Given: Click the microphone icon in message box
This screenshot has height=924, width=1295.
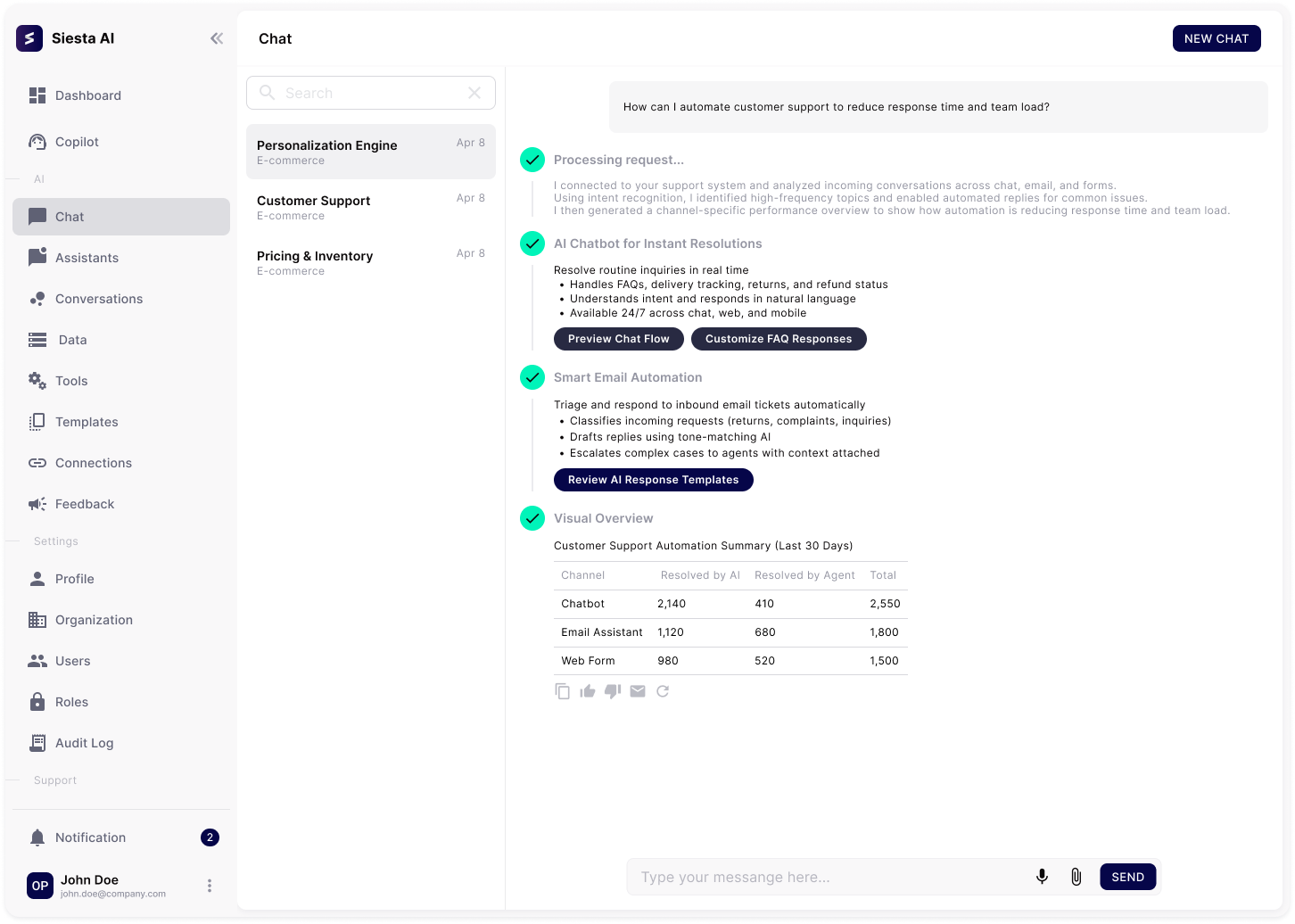Looking at the screenshot, I should 1042,877.
